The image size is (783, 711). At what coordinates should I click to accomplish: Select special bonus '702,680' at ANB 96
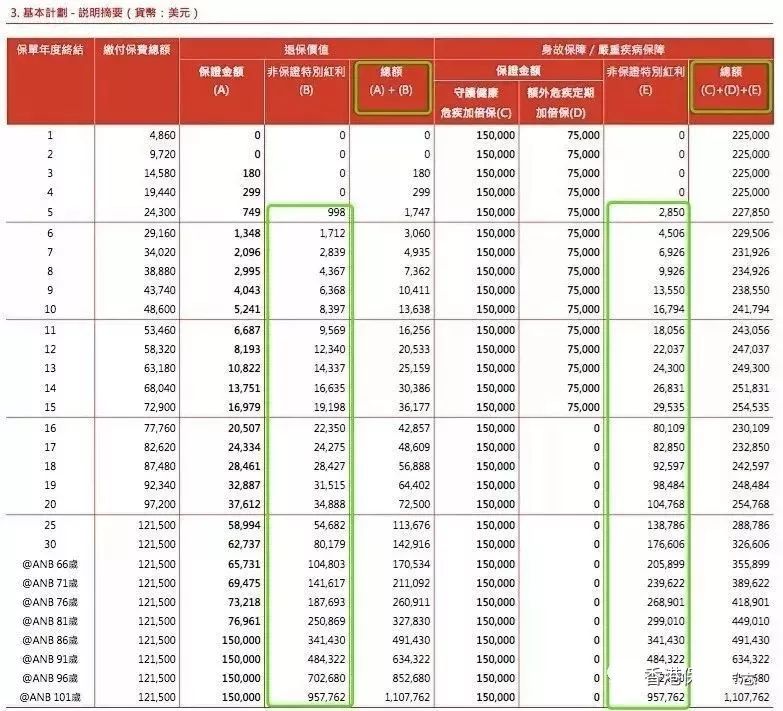tap(327, 678)
